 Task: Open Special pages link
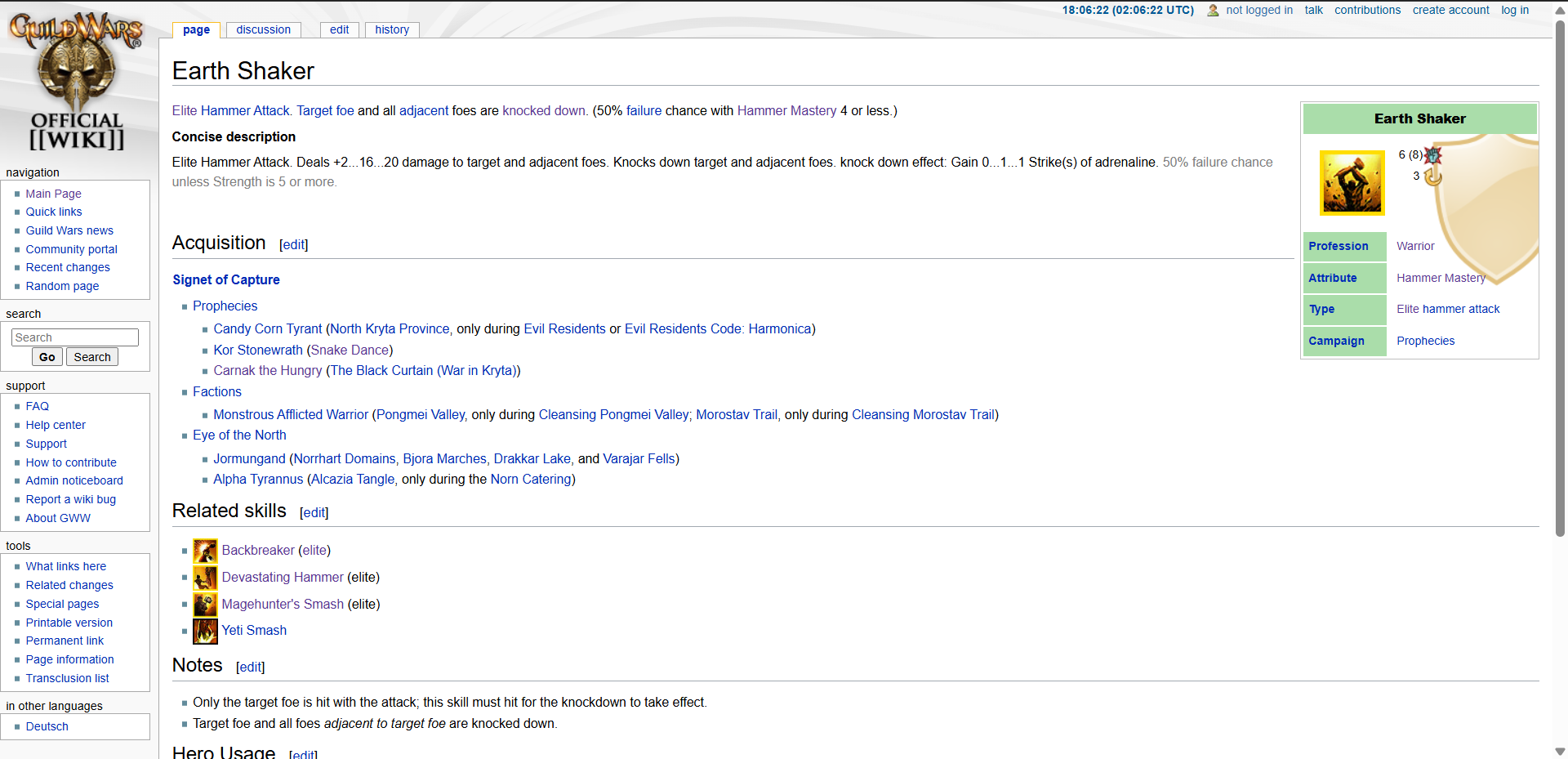(62, 604)
